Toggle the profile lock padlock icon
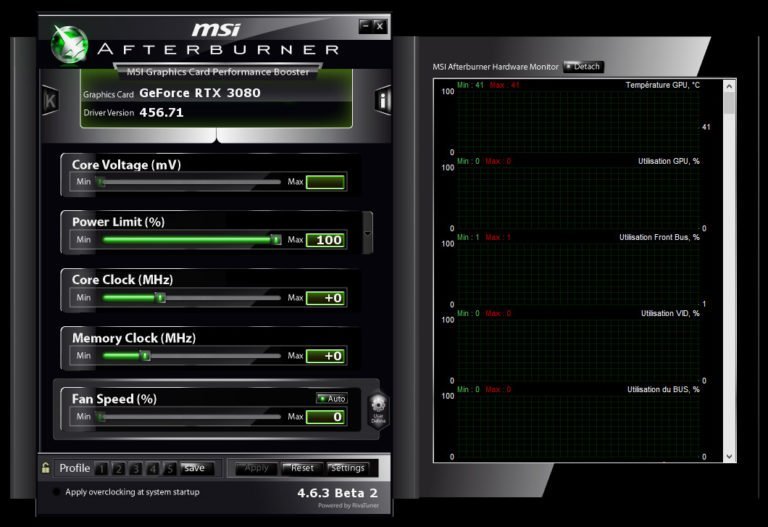 click(x=46, y=468)
